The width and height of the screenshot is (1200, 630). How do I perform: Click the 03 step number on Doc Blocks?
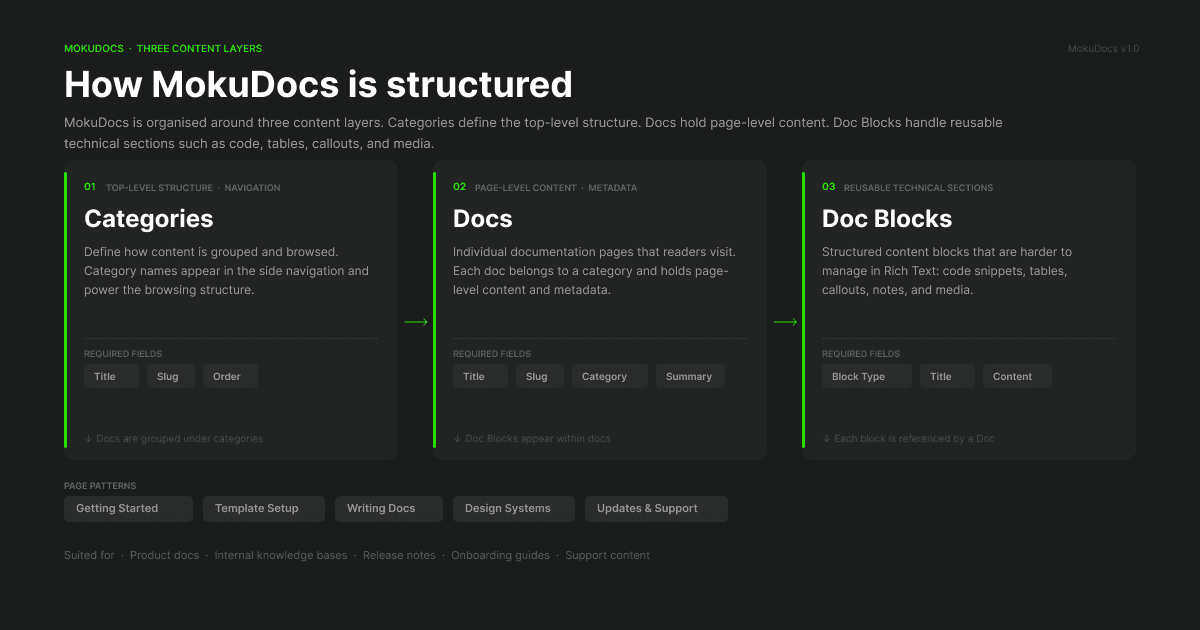(x=829, y=187)
